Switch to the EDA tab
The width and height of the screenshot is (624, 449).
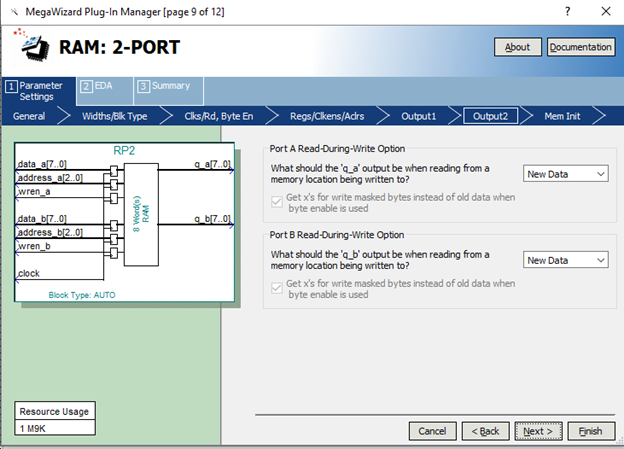(103, 86)
